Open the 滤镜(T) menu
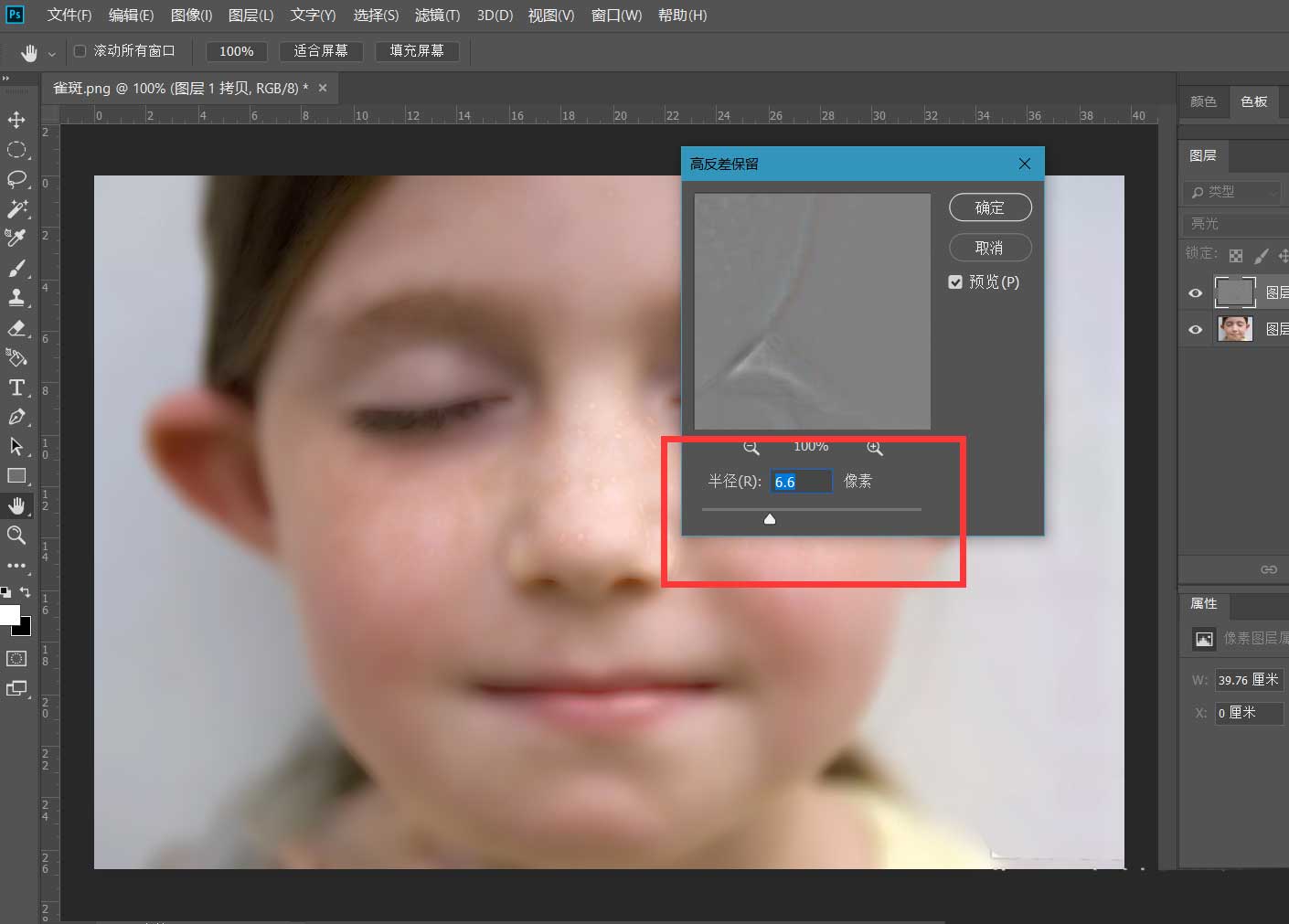Screen dimensions: 1289x924 pos(437,16)
